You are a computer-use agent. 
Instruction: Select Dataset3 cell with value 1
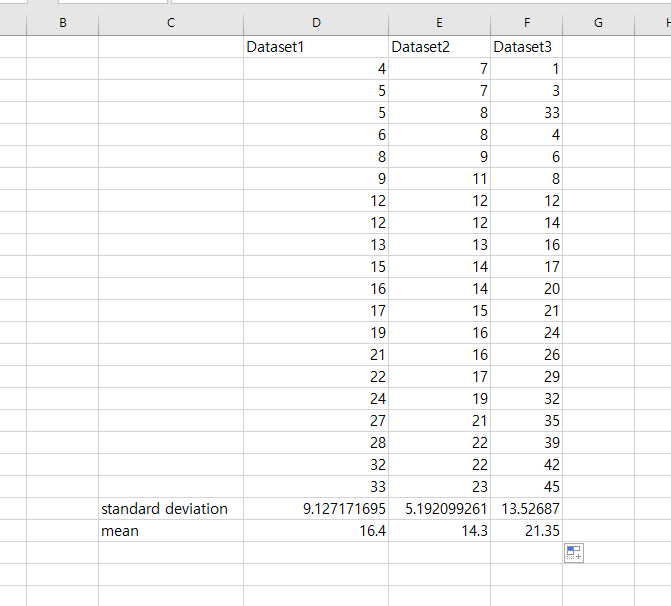point(526,68)
